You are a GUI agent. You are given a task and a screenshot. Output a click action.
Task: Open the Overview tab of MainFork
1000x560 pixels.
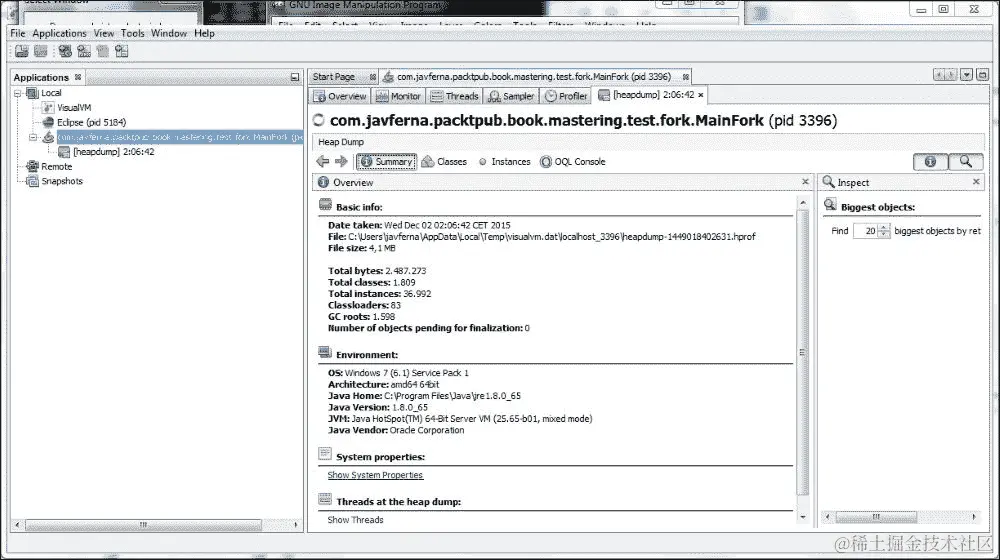339,96
